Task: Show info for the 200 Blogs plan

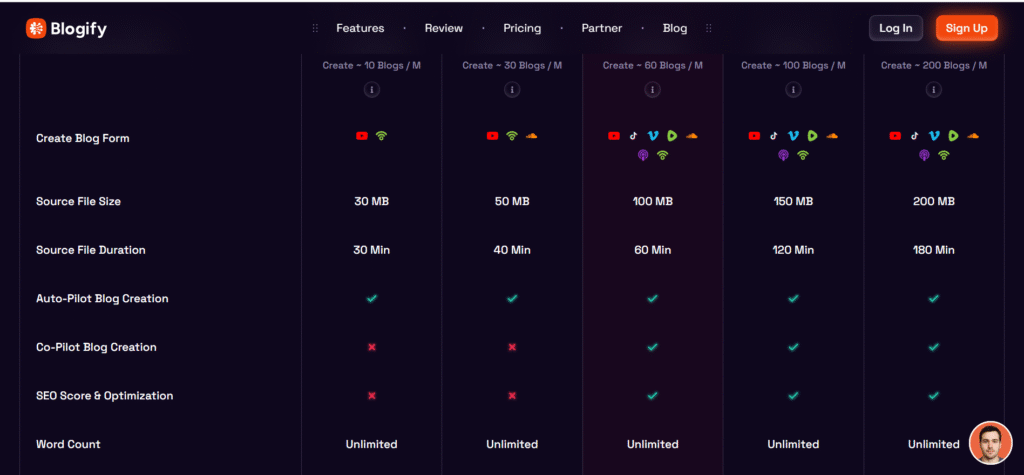Action: pyautogui.click(x=933, y=90)
